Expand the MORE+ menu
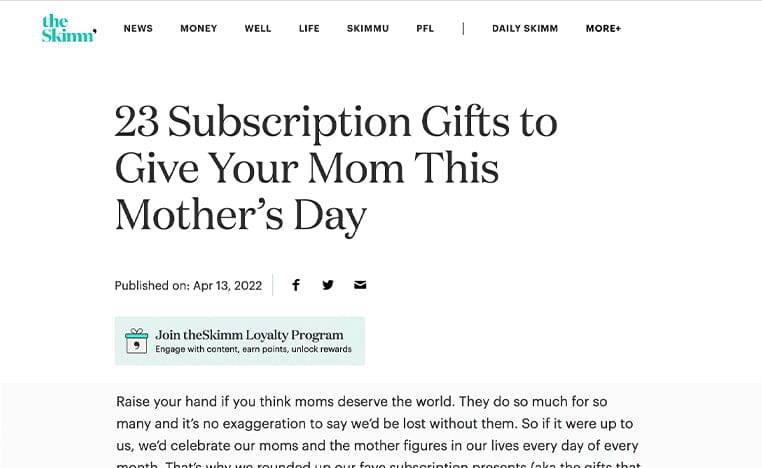 click(x=603, y=29)
